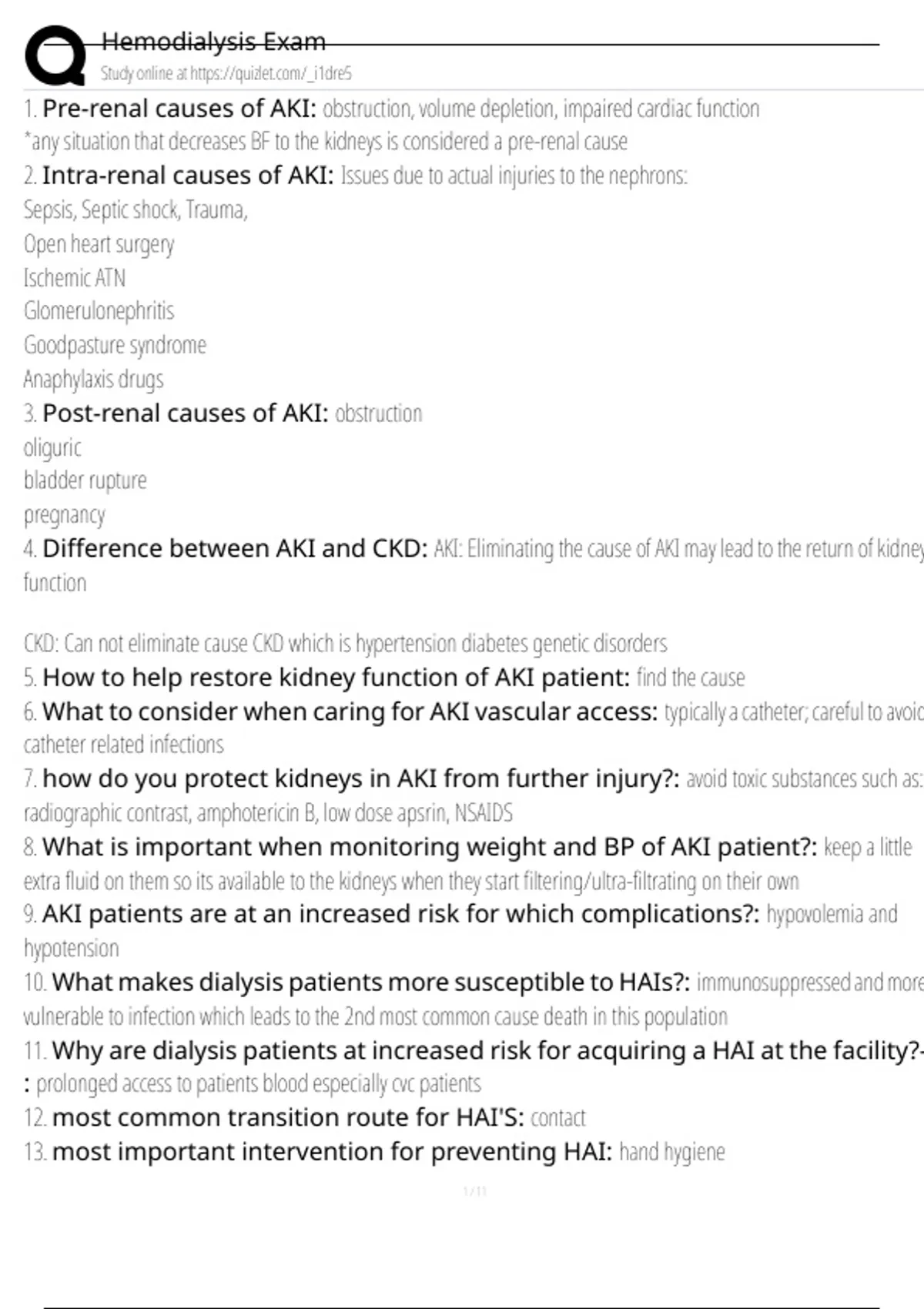Click 'Difference between AKI and CKD' term
Viewport: 924px width, 1309px height.
tap(234, 548)
